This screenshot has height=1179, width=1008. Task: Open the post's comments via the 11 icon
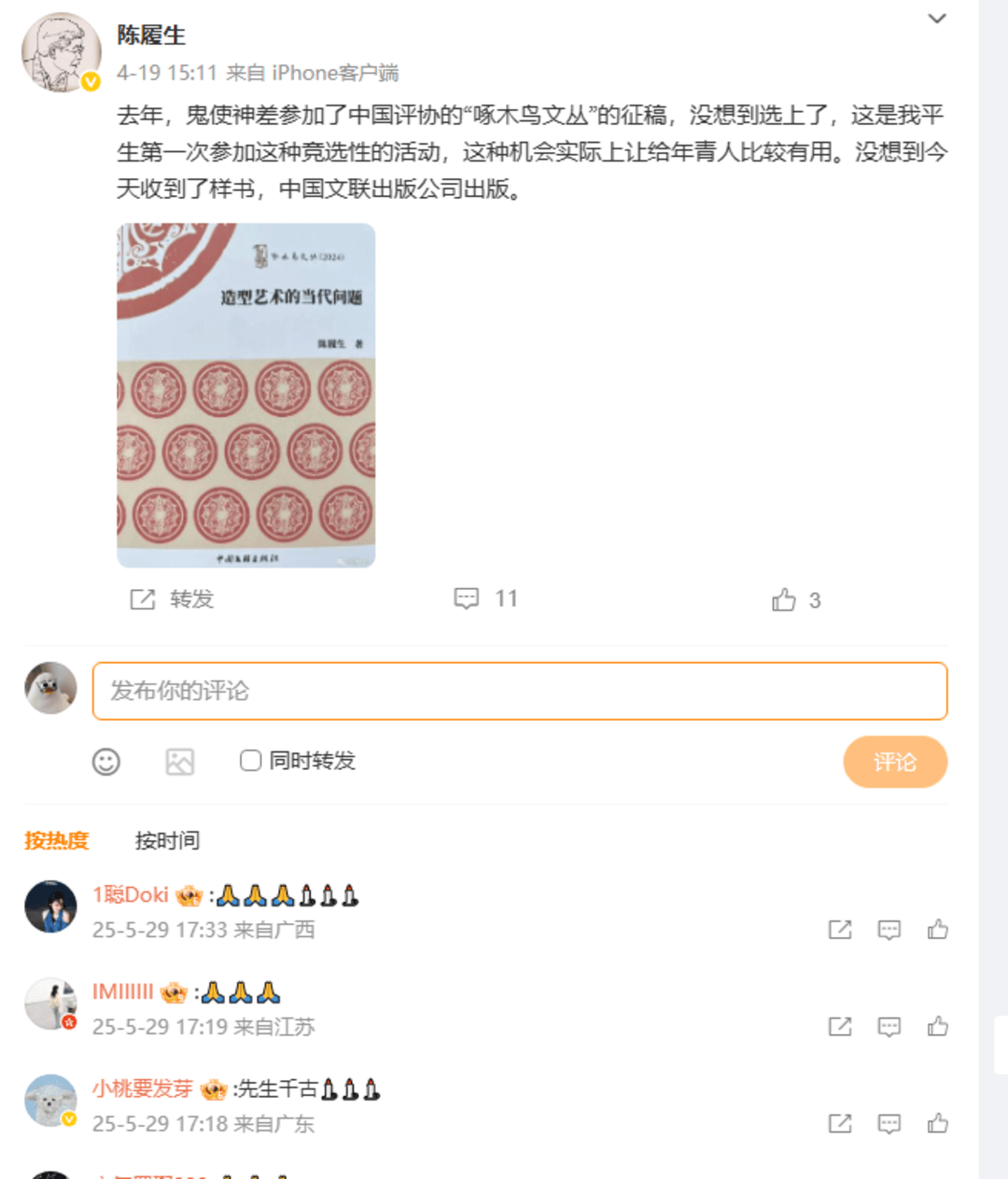[466, 598]
